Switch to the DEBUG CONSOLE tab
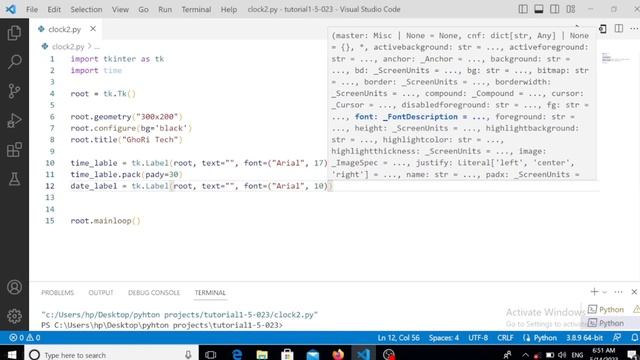This screenshot has width=640, height=360. 154,293
